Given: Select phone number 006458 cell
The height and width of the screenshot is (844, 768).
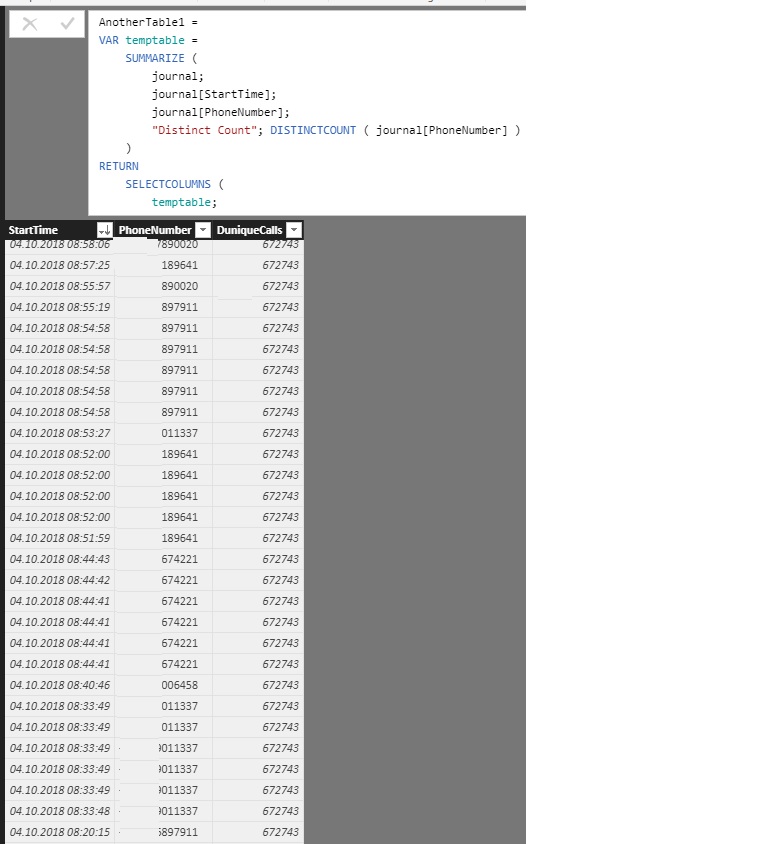Looking at the screenshot, I should [x=164, y=685].
